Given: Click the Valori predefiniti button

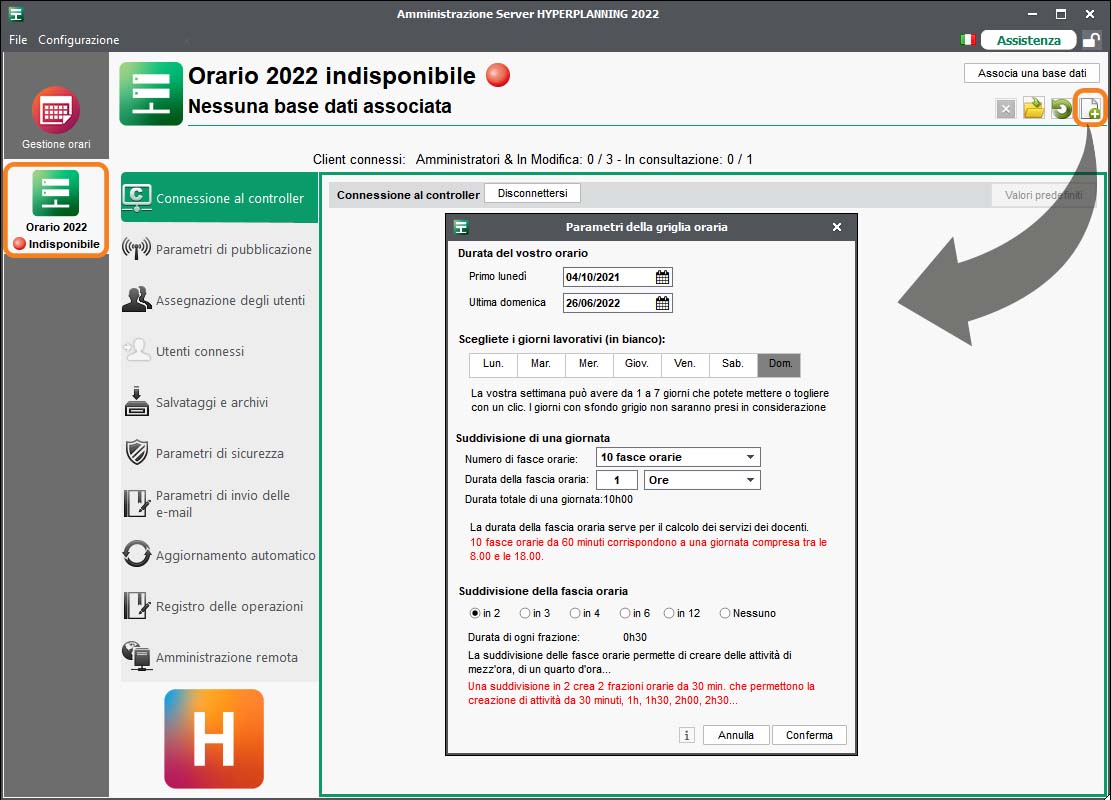Looking at the screenshot, I should 1043,195.
